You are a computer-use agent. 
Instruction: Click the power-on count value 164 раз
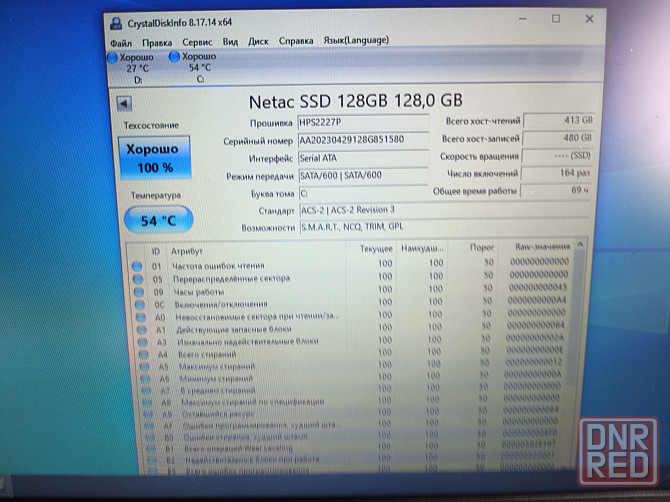click(x=556, y=173)
